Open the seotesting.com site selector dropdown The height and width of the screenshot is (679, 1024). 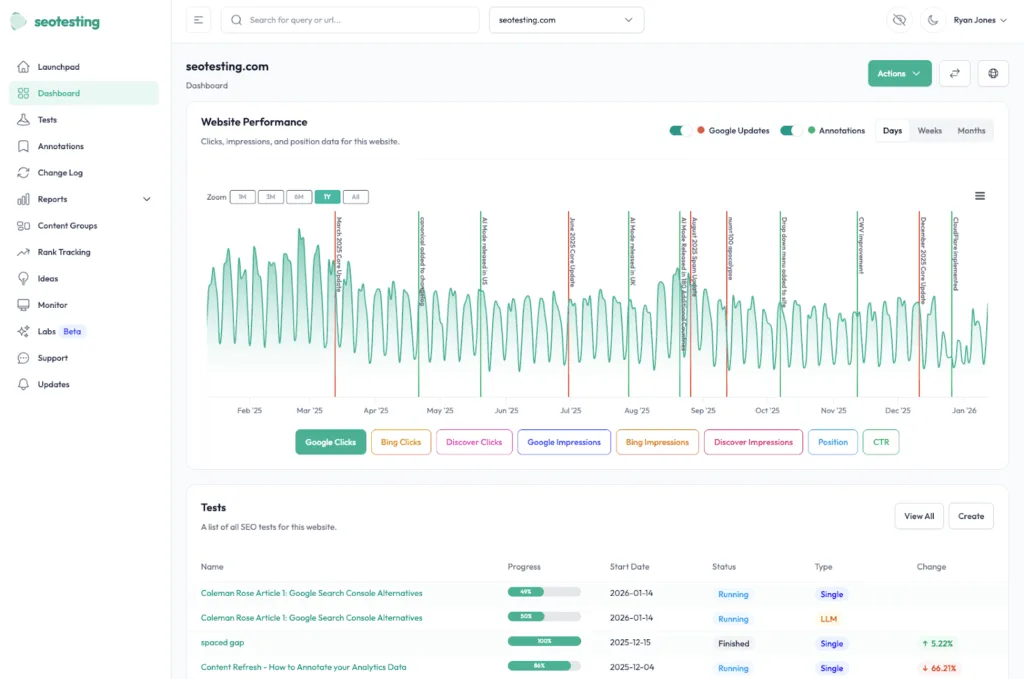click(566, 19)
